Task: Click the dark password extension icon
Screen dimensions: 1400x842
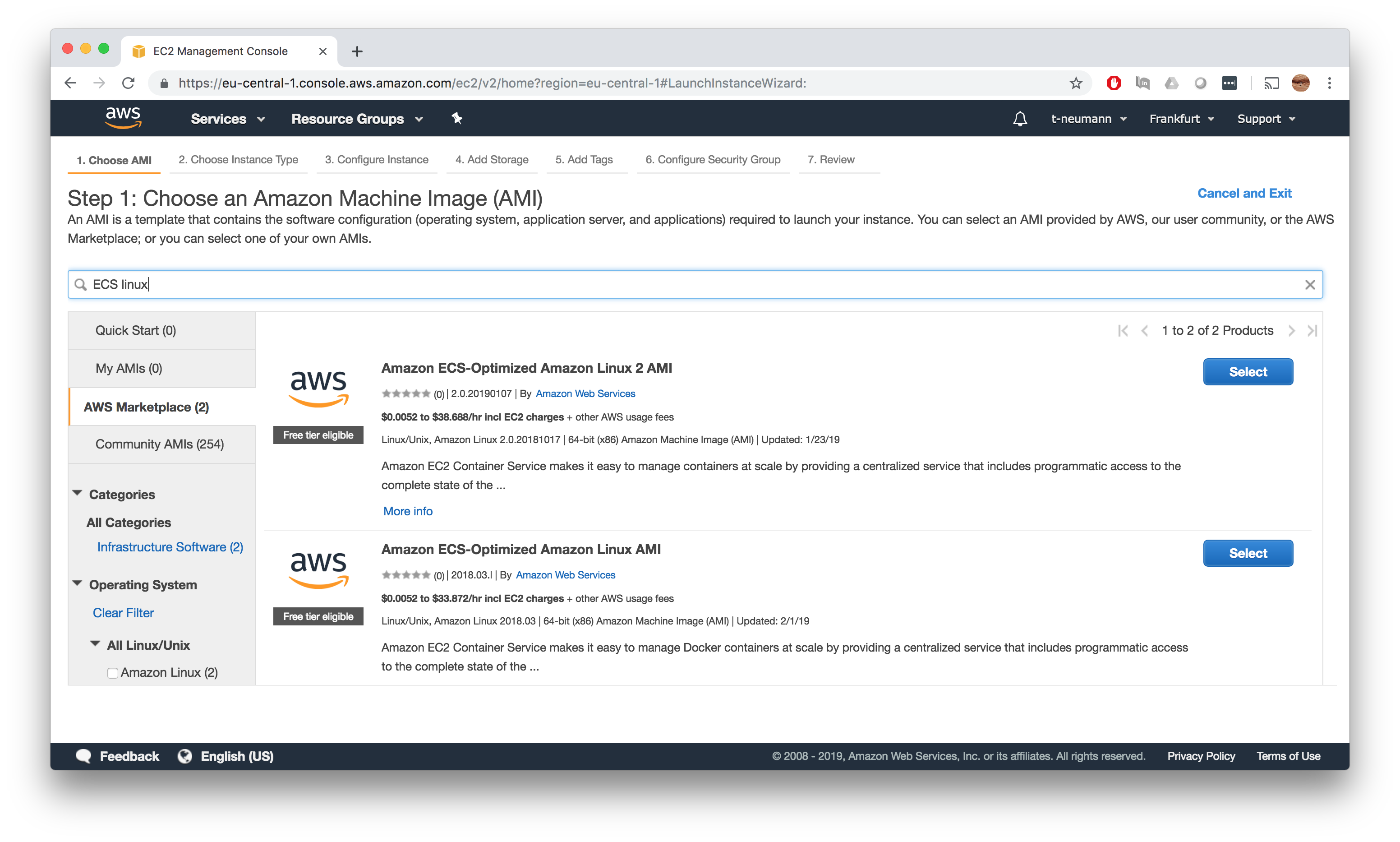Action: [x=1229, y=83]
